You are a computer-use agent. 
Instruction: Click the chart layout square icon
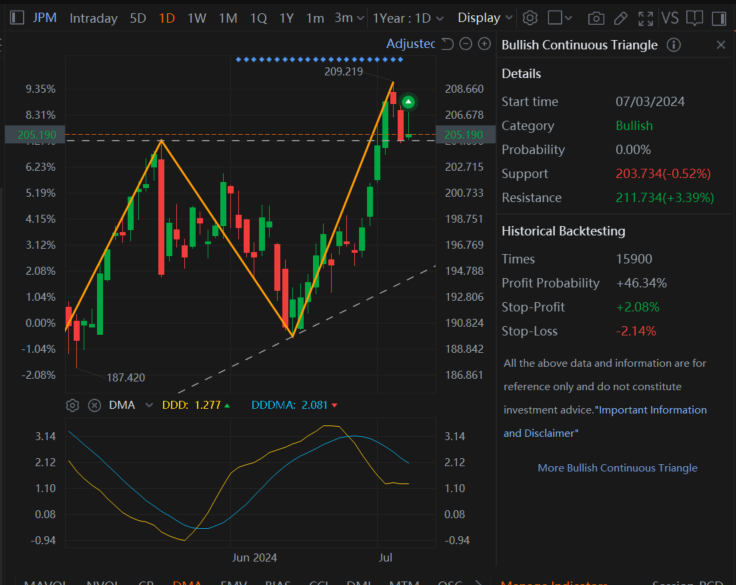tap(555, 18)
